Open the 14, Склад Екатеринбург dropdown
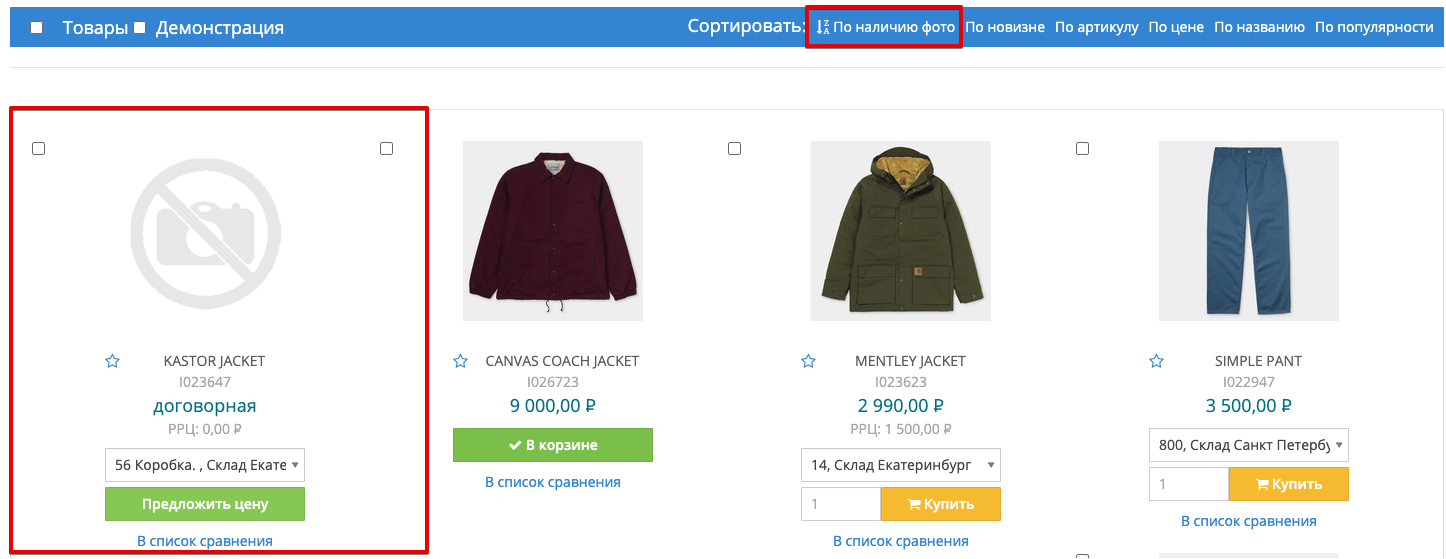 point(900,465)
